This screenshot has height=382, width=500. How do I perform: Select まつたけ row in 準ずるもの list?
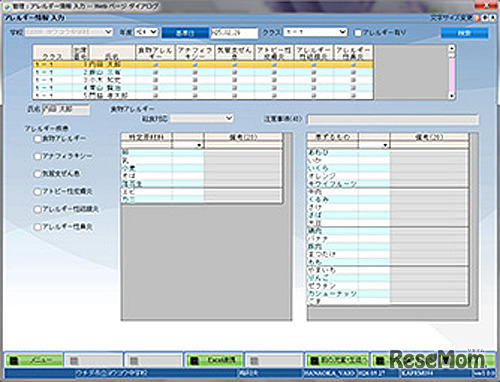coord(388,254)
